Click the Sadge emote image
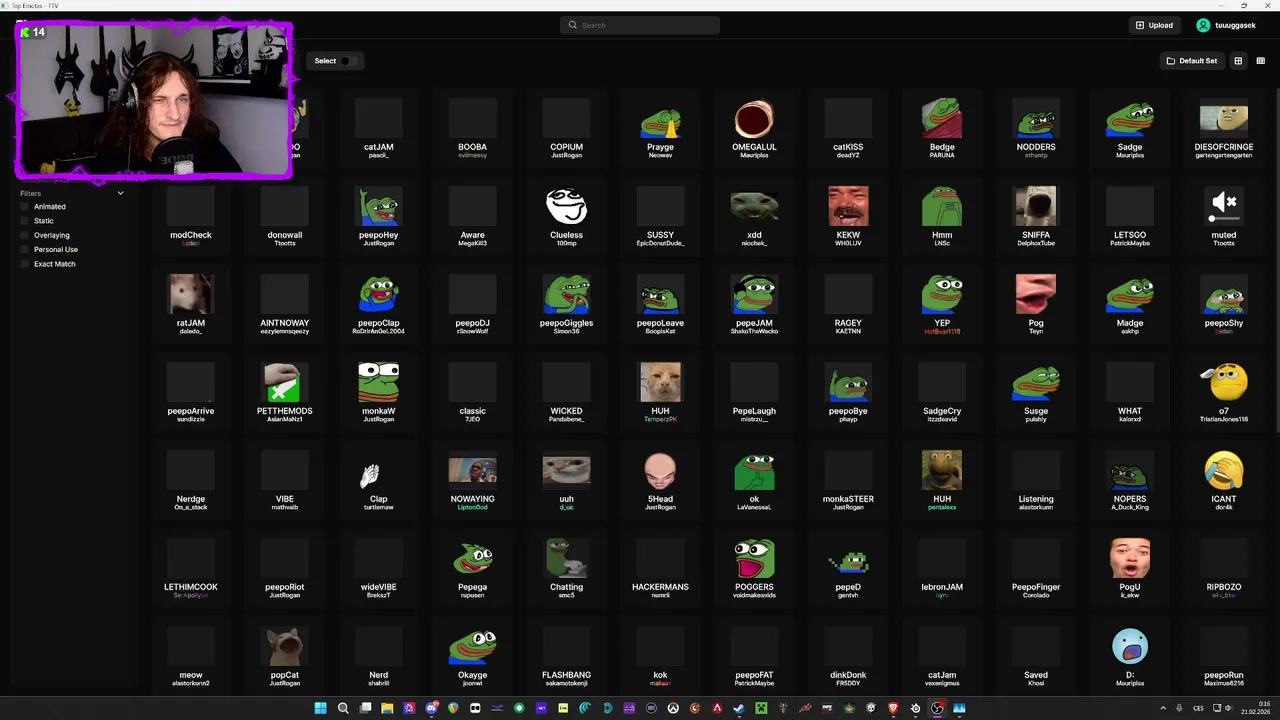Image resolution: width=1280 pixels, height=720 pixels. (1130, 120)
